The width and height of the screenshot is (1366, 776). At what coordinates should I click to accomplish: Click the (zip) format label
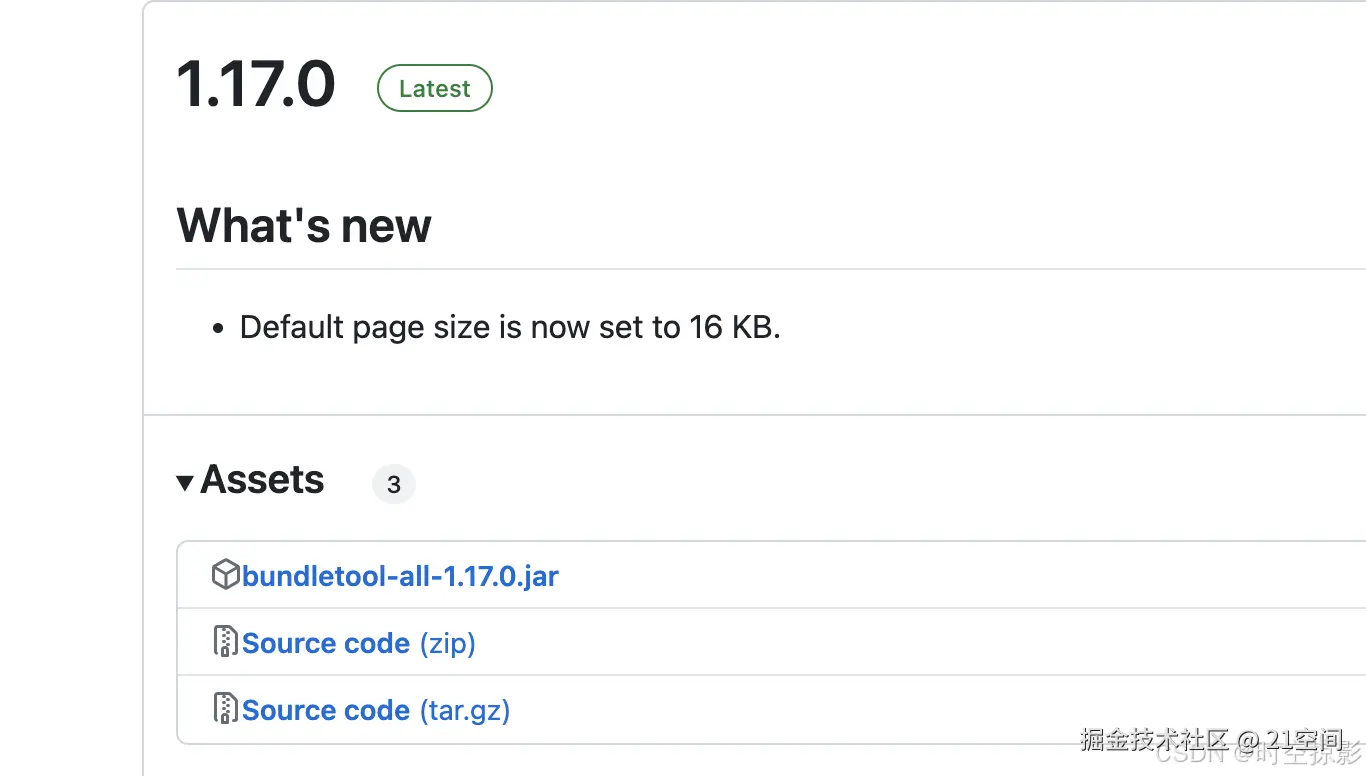tap(447, 643)
